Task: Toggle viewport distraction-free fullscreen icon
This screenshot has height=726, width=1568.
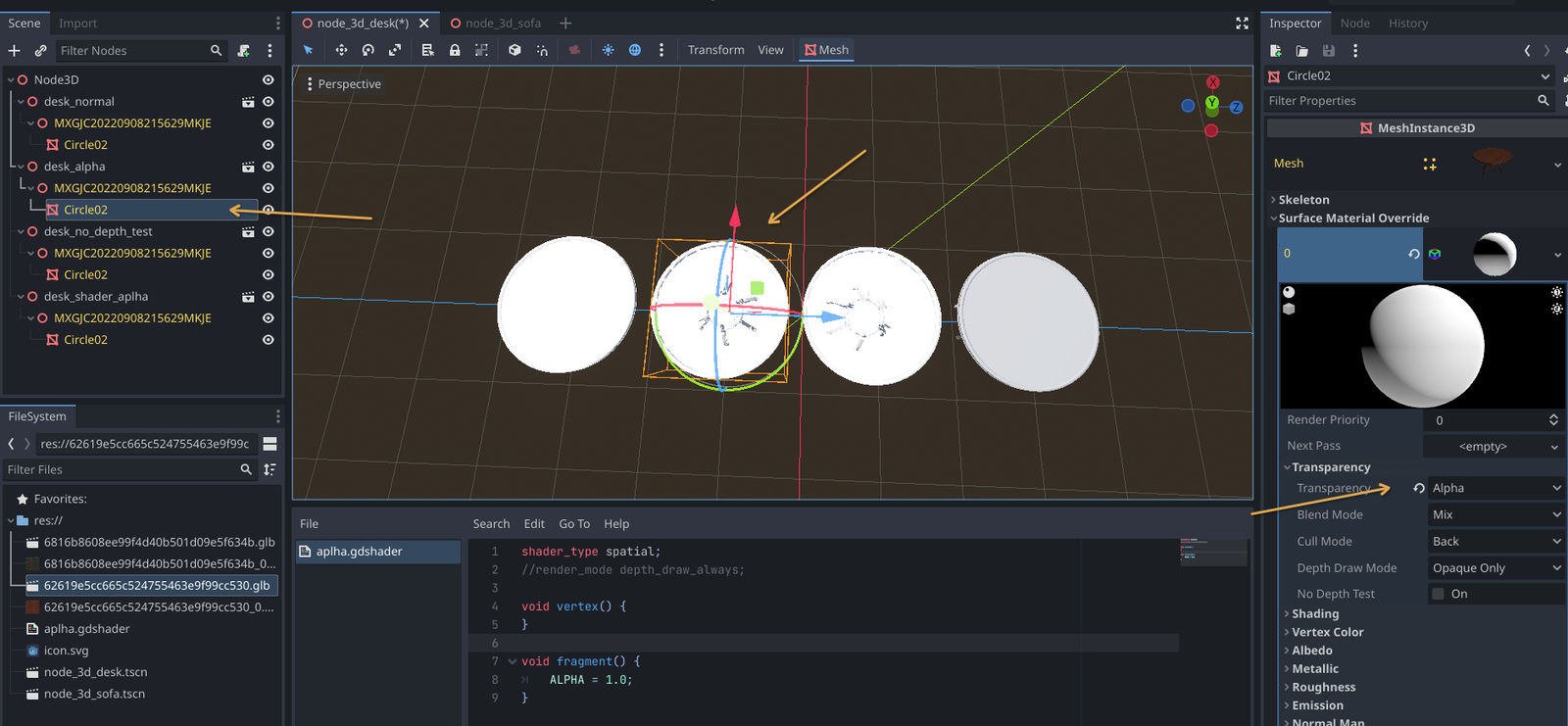Action: pos(1242,23)
